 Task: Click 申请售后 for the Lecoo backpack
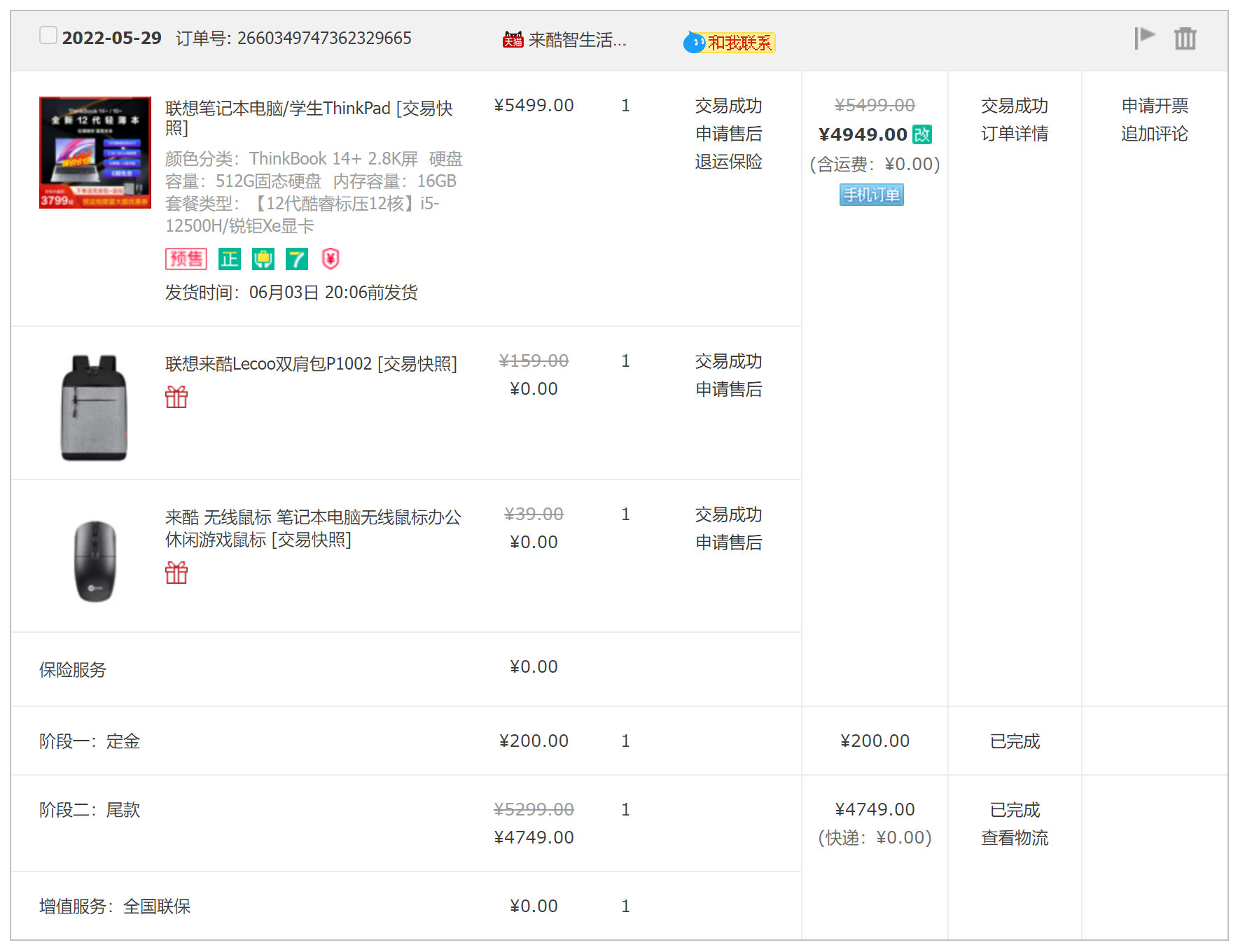click(729, 389)
